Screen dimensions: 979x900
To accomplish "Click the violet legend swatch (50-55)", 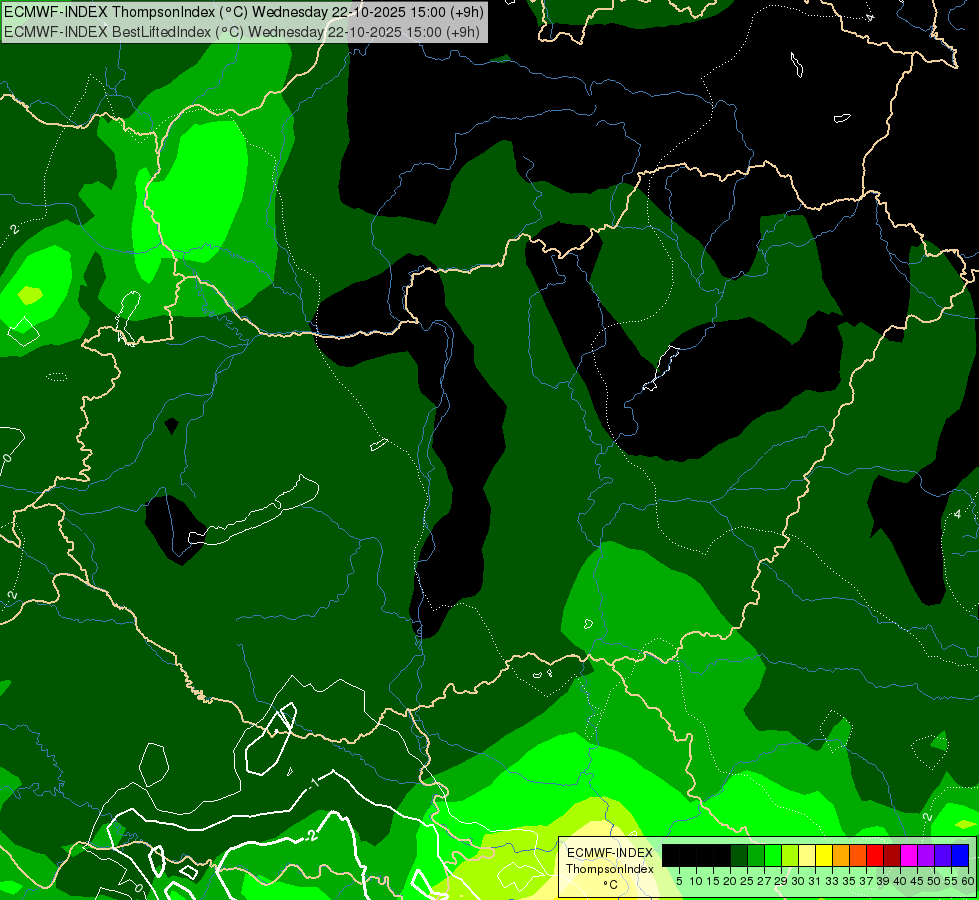I will coord(943,855).
